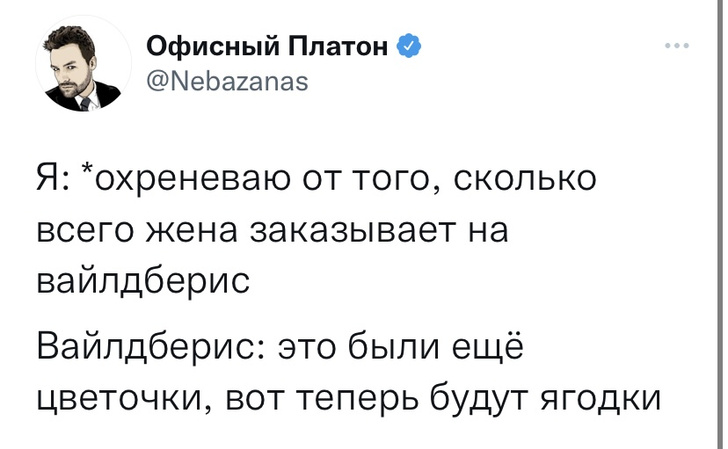Click the word "жена" in the tweet

click(184, 230)
